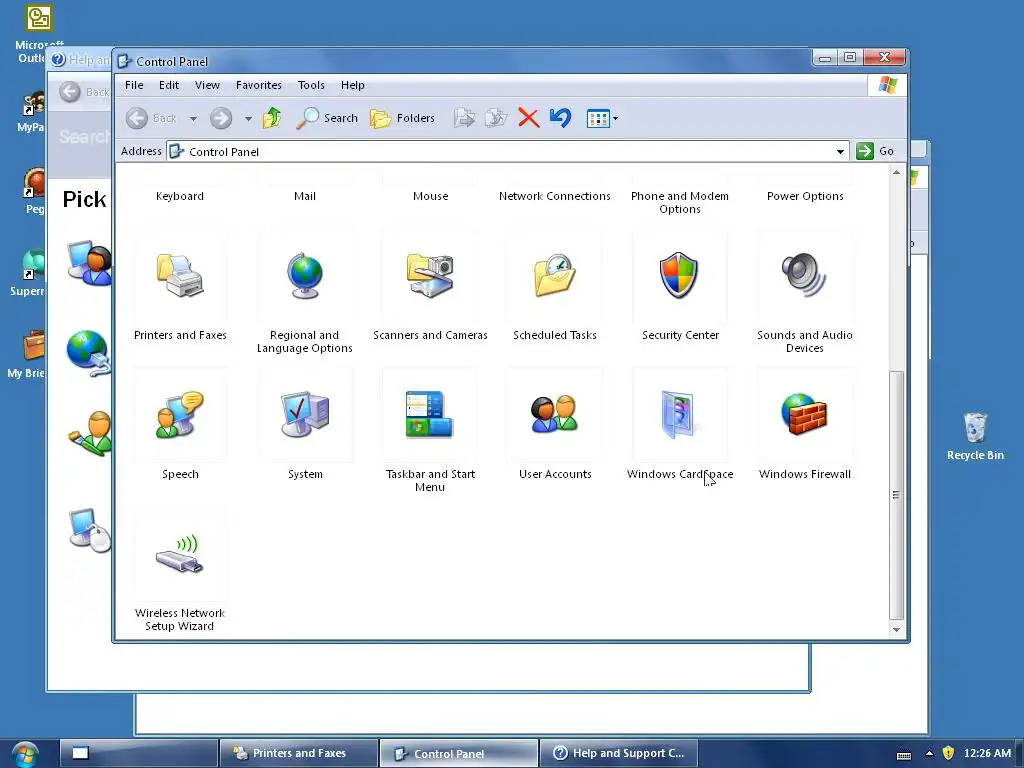This screenshot has height=768, width=1024.
Task: Open the File menu
Action: 134,85
